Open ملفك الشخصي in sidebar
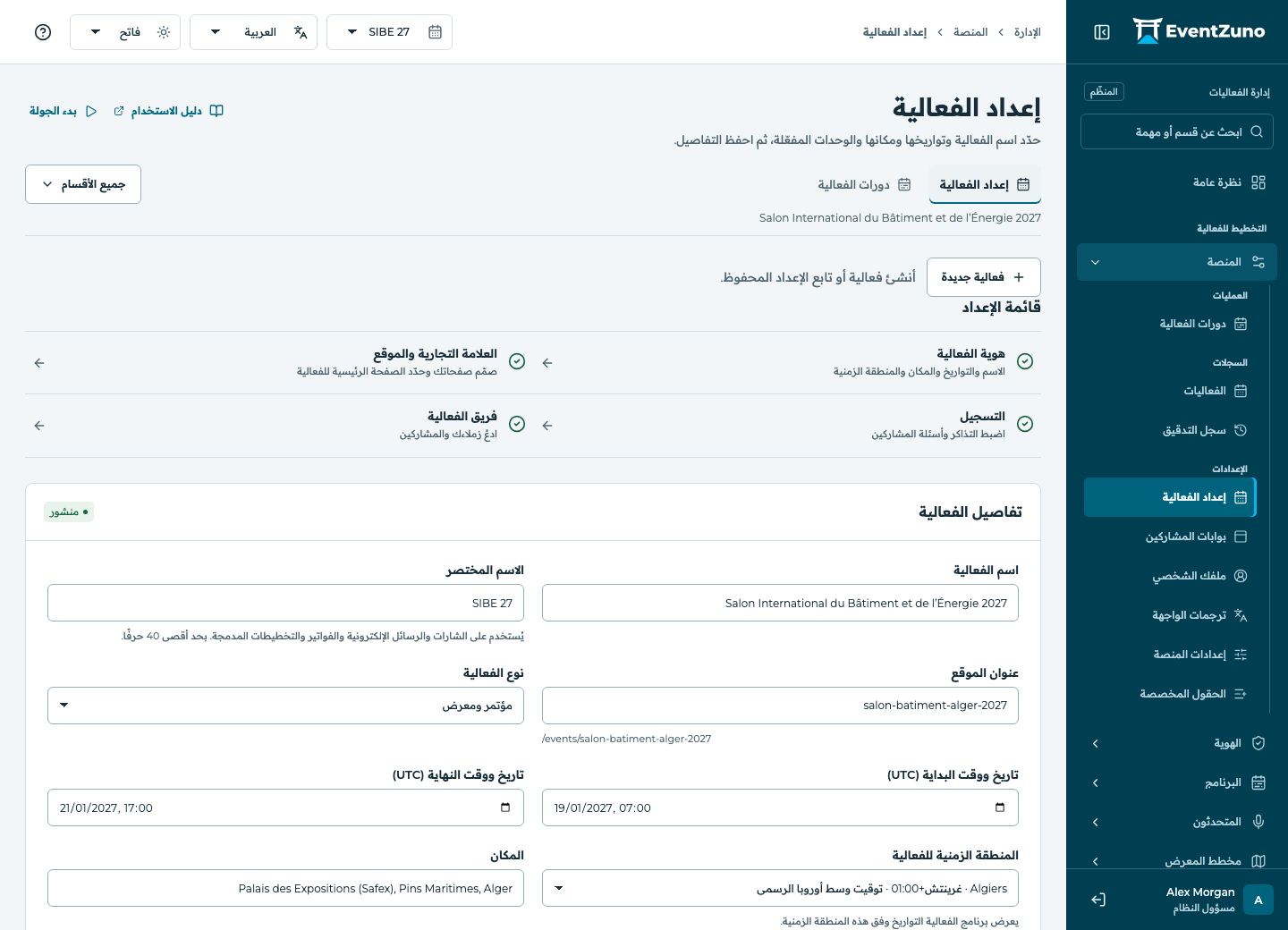This screenshot has height=930, width=1288. (x=1170, y=576)
